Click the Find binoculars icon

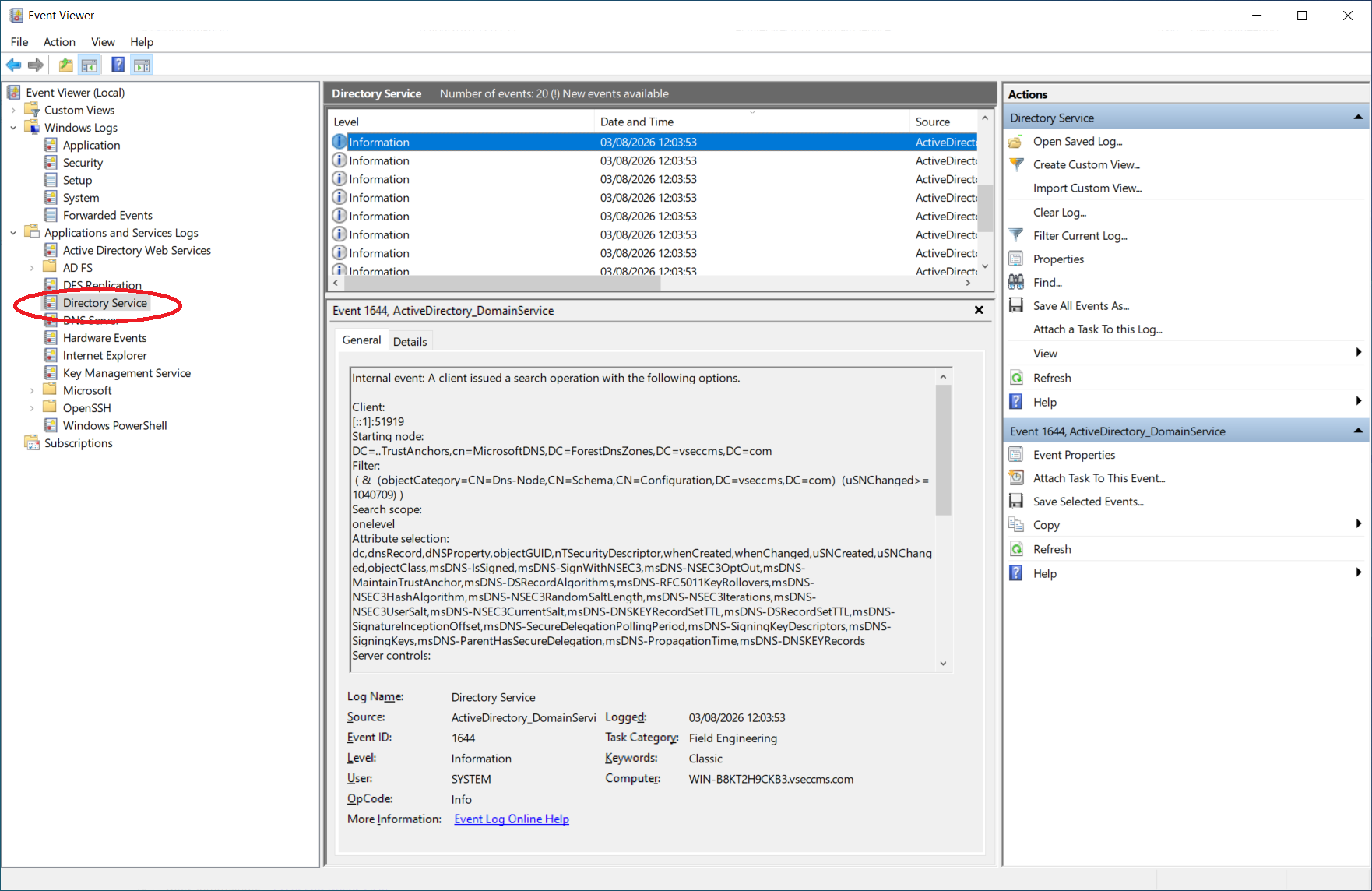[1016, 282]
